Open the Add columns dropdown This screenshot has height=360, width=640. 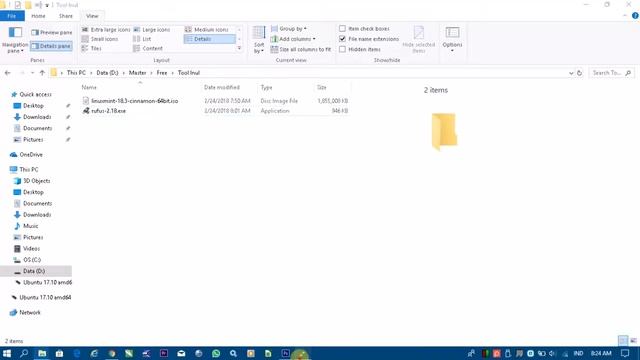[293, 39]
